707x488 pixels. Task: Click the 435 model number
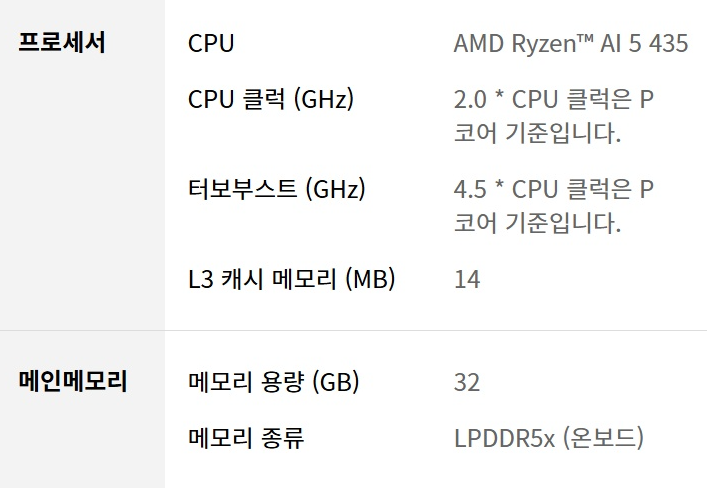coord(668,44)
